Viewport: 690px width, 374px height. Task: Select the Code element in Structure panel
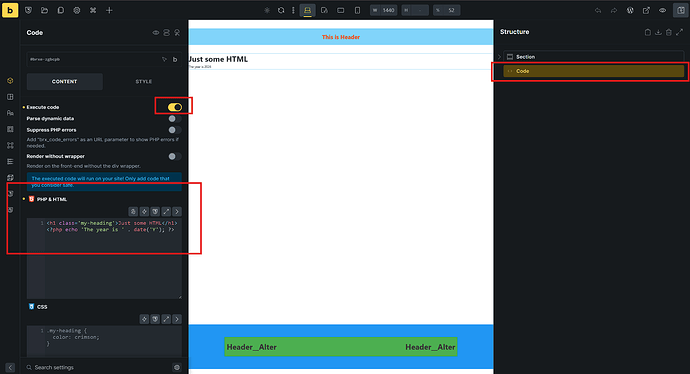(594, 71)
